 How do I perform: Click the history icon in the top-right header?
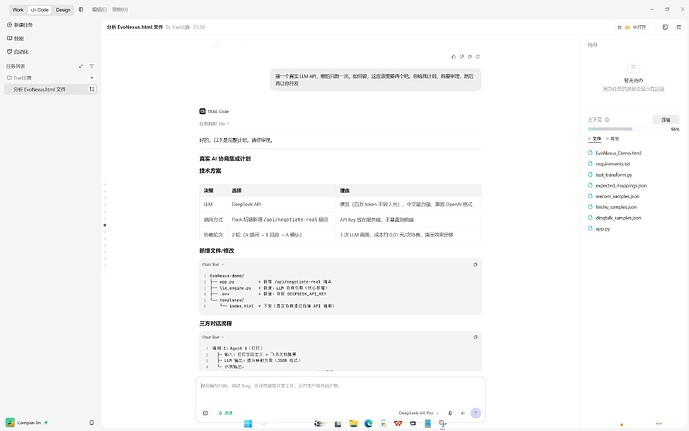pos(665,27)
